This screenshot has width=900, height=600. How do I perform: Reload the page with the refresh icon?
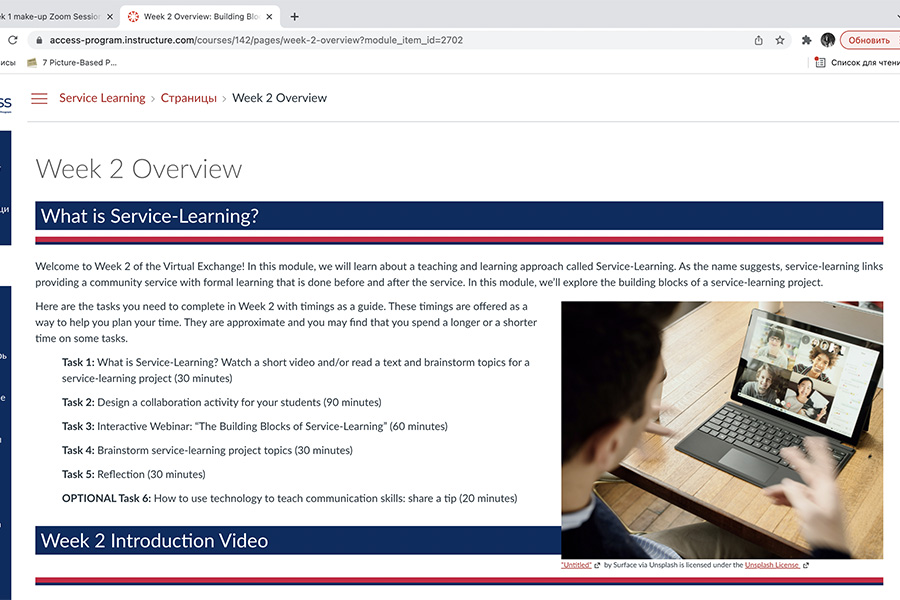click(x=13, y=40)
